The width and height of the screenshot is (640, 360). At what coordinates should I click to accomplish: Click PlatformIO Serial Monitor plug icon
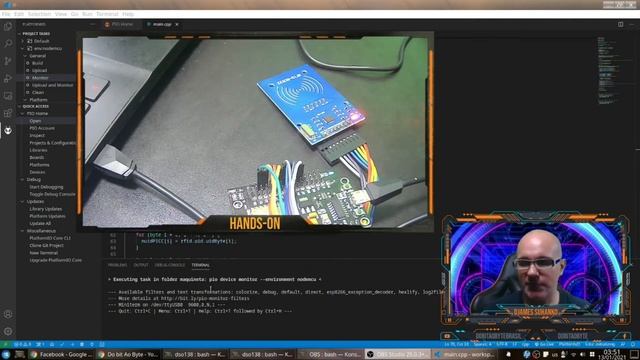point(92,344)
